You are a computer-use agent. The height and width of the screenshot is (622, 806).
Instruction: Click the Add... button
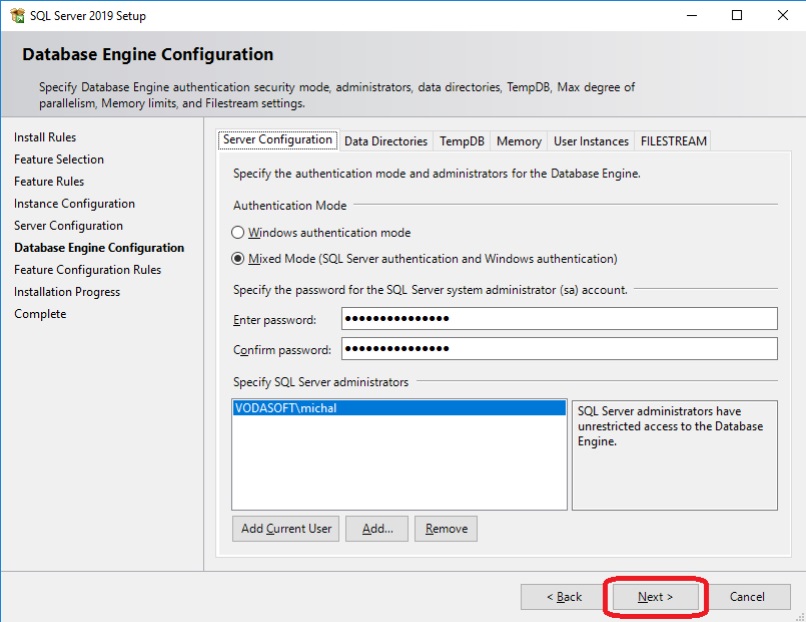(x=377, y=529)
